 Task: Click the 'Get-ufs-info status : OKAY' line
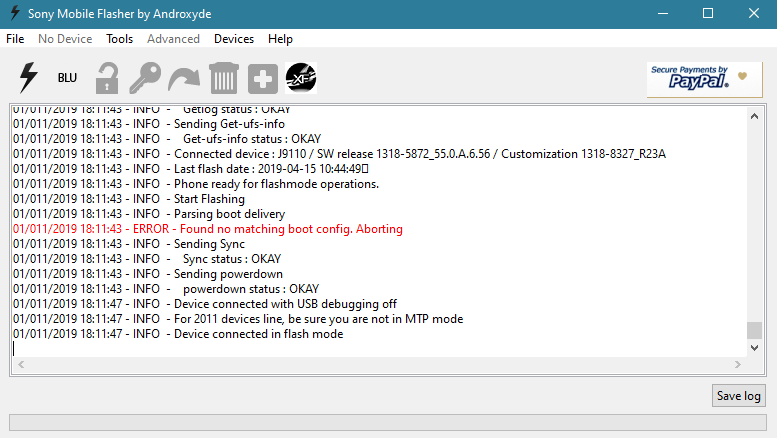point(167,139)
